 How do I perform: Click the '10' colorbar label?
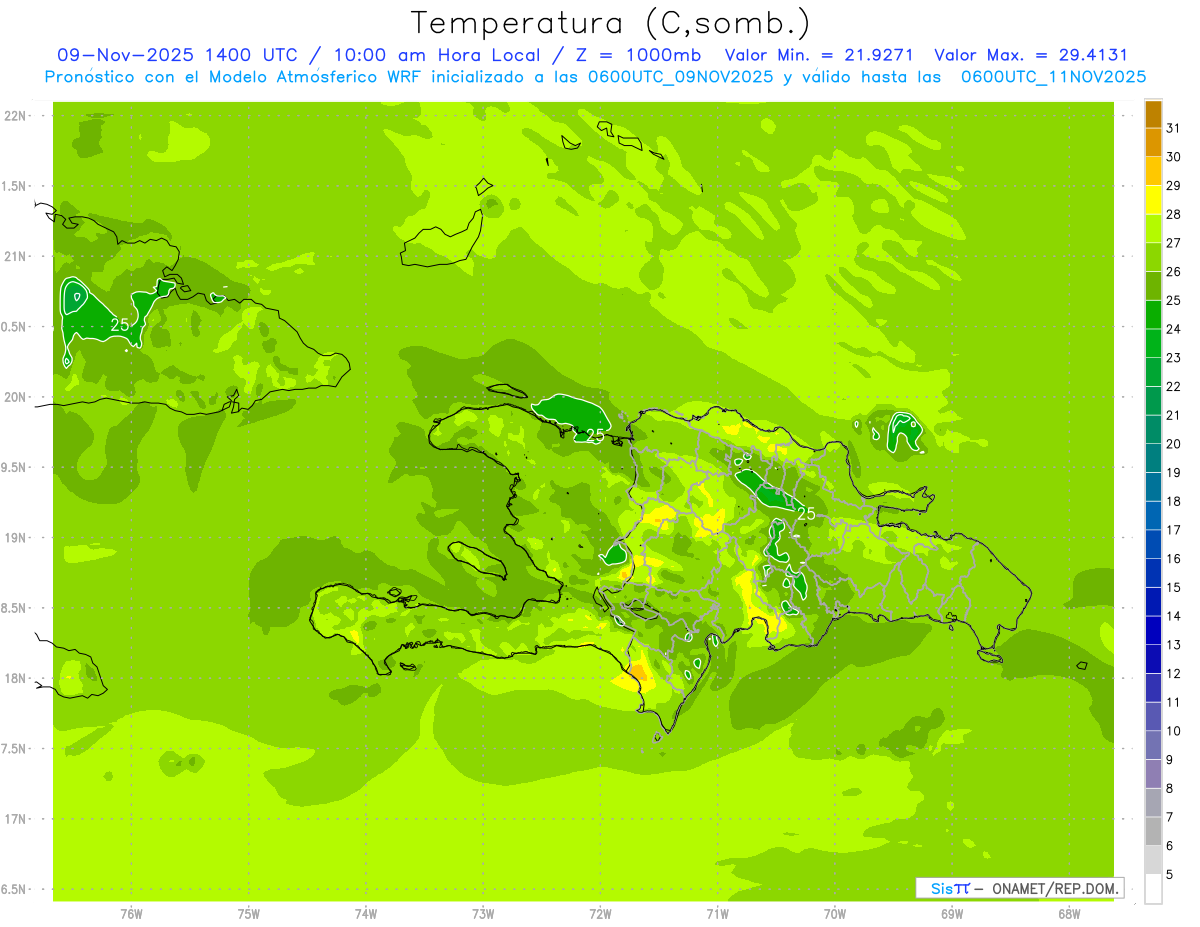[x=1174, y=731]
